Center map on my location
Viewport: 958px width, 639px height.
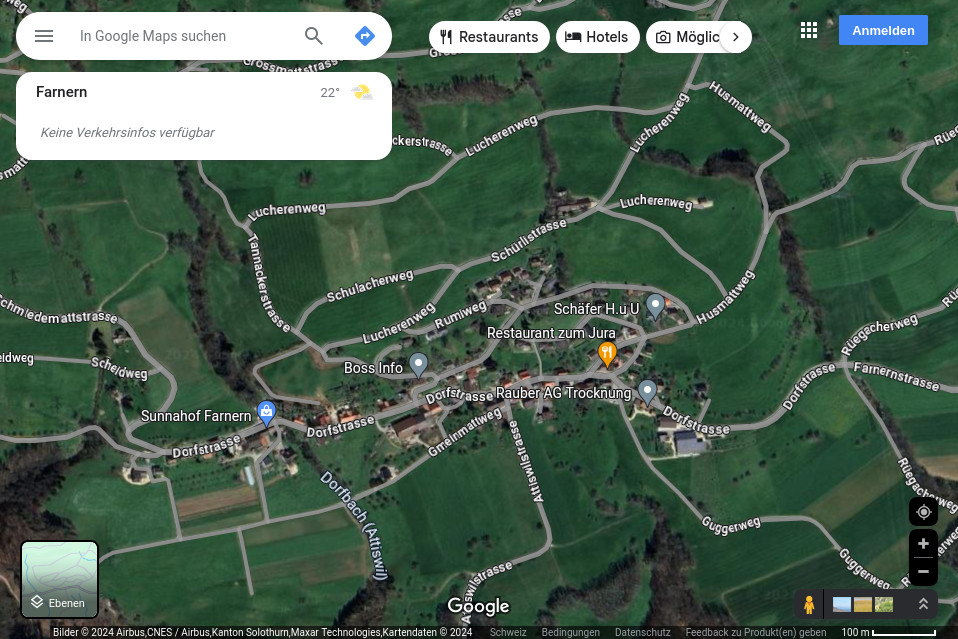point(923,512)
